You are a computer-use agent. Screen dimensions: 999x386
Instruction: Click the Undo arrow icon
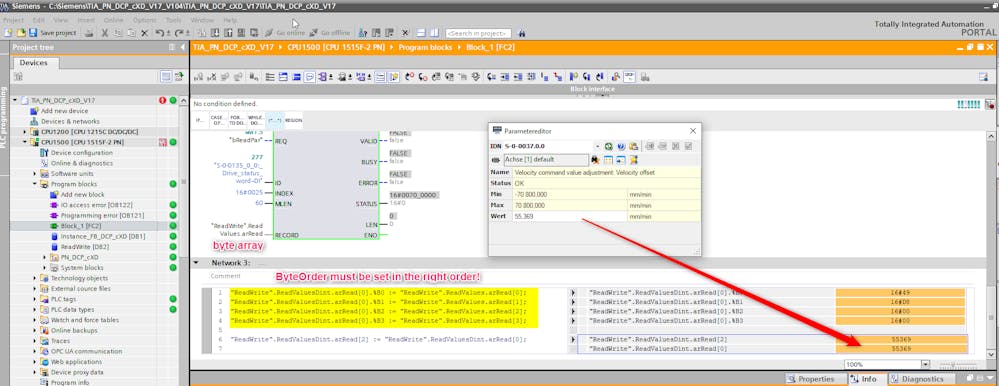(161, 32)
